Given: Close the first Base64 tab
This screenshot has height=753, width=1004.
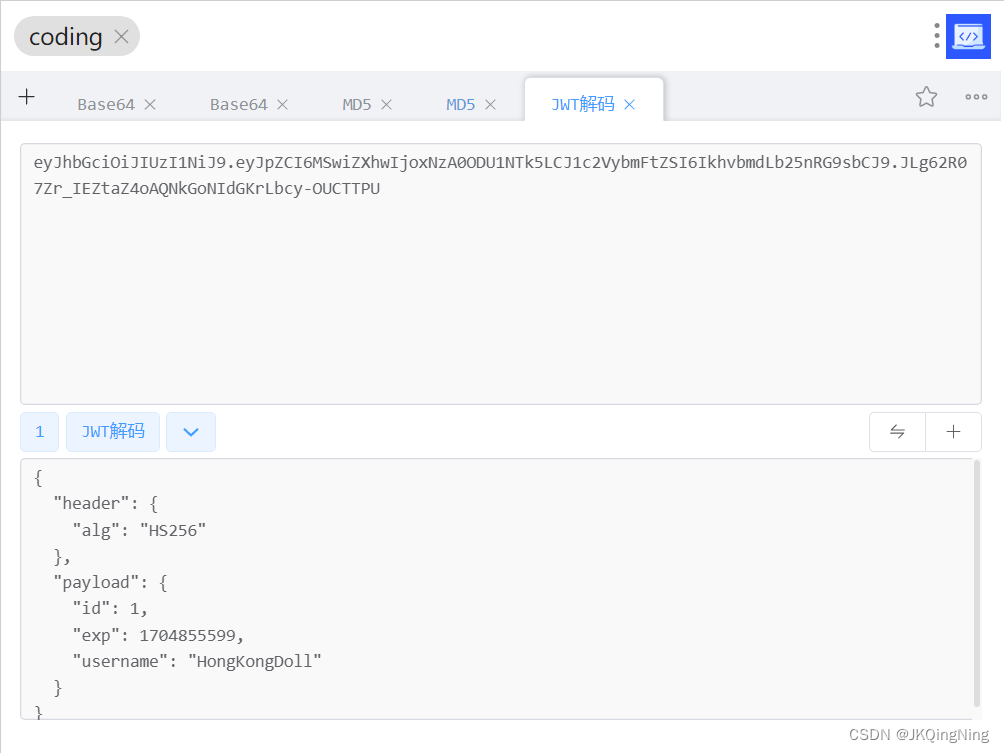Looking at the screenshot, I should point(150,104).
